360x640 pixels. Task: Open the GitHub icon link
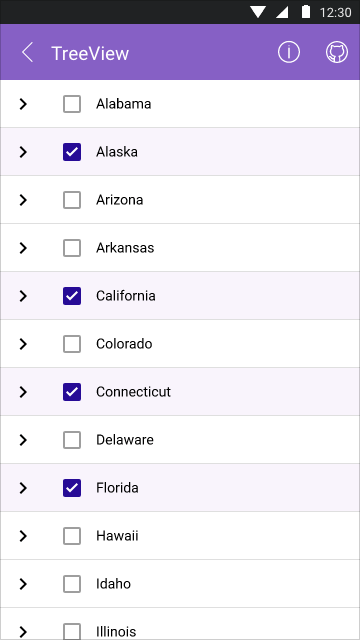(337, 53)
